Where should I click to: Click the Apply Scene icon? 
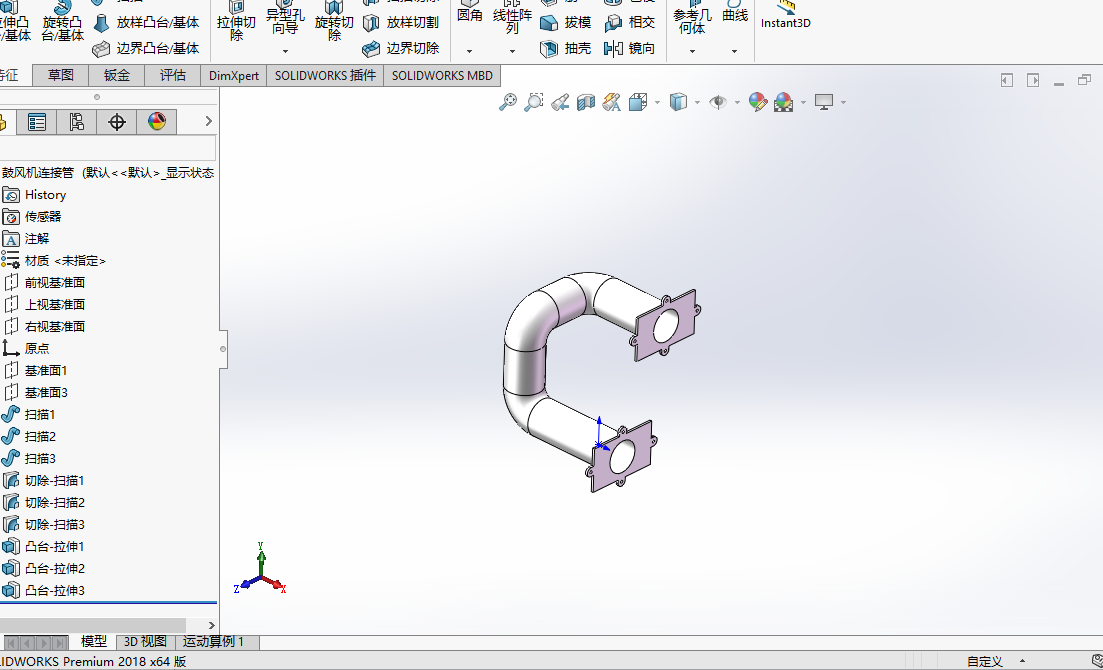(784, 102)
